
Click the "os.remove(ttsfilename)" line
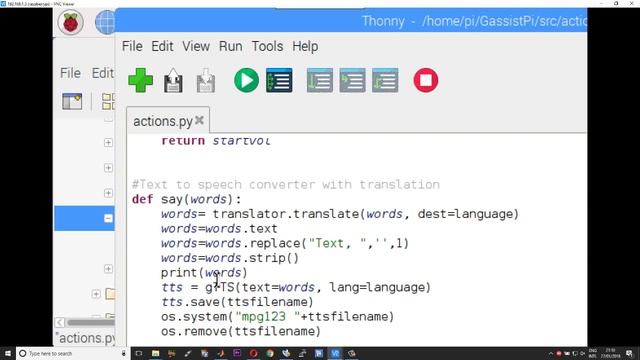click(241, 331)
